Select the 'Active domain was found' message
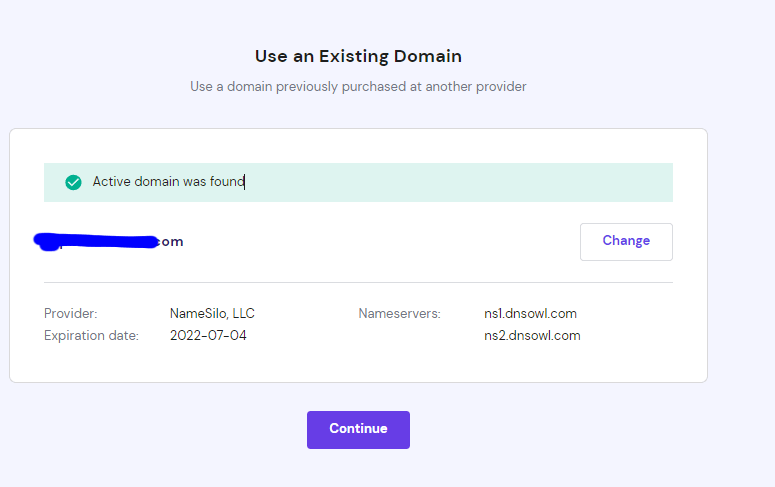The width and height of the screenshot is (775, 487). pos(168,181)
